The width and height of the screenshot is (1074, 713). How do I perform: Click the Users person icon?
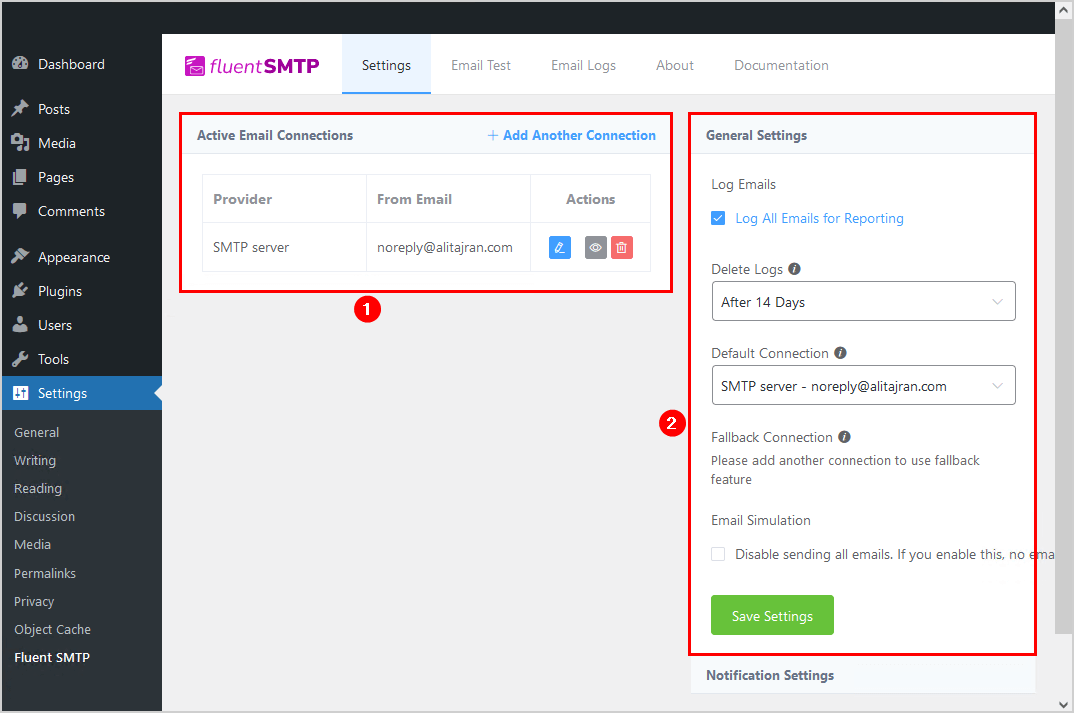21,324
